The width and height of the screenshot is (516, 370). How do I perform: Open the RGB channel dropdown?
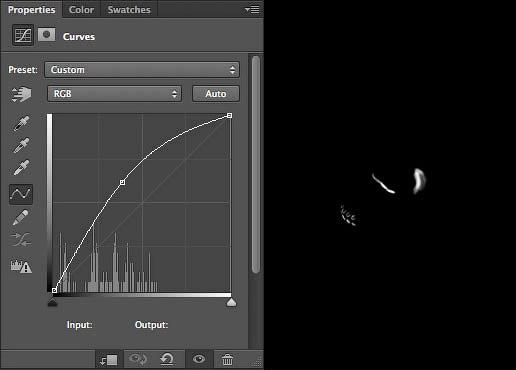pyautogui.click(x=114, y=94)
